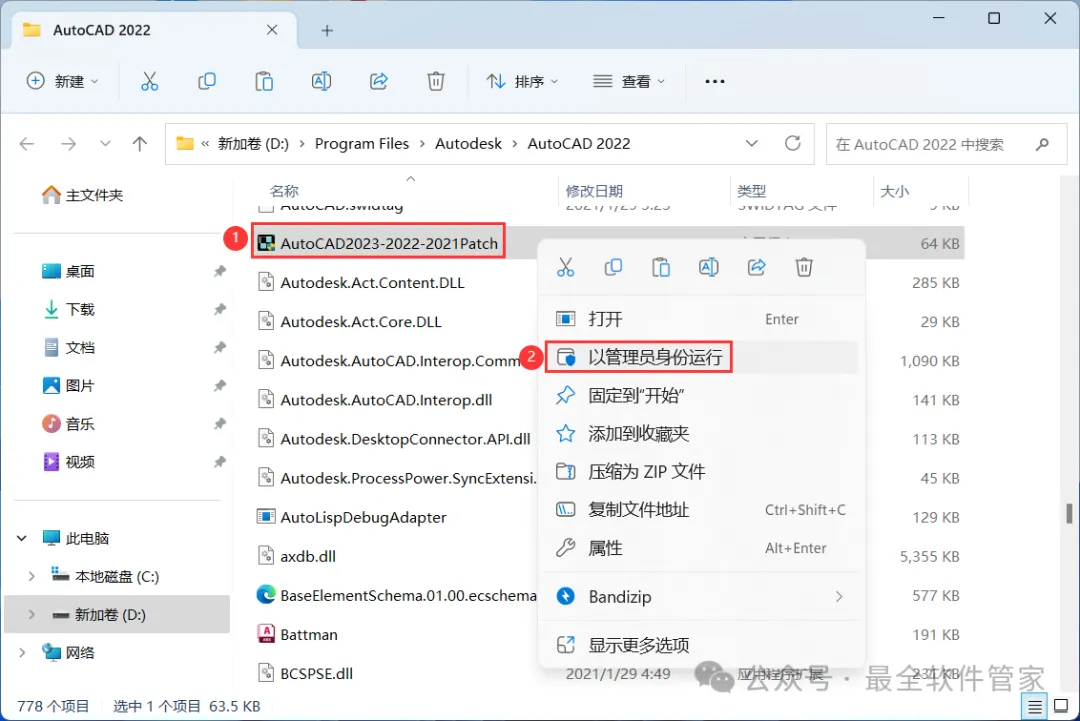Click the context menu Share icon
Image resolution: width=1080 pixels, height=721 pixels.
756,267
